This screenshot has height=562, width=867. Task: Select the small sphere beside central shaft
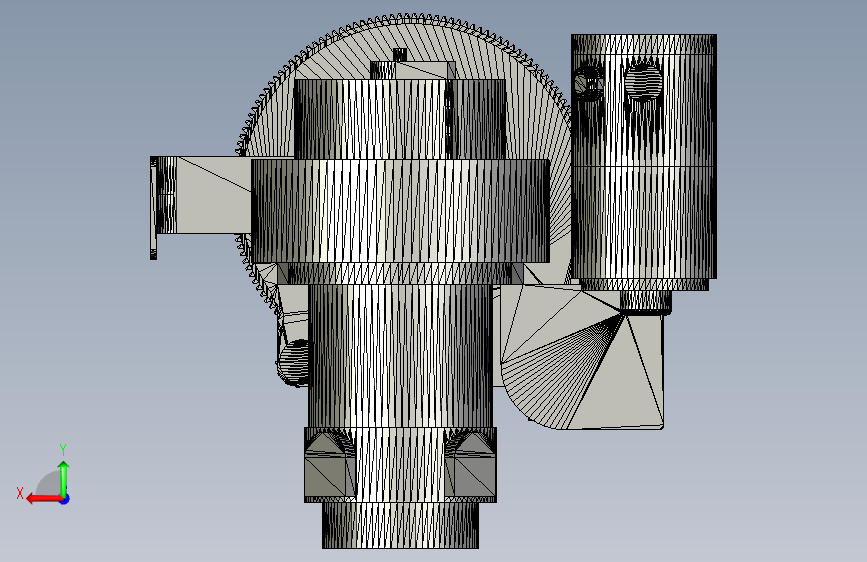point(293,362)
